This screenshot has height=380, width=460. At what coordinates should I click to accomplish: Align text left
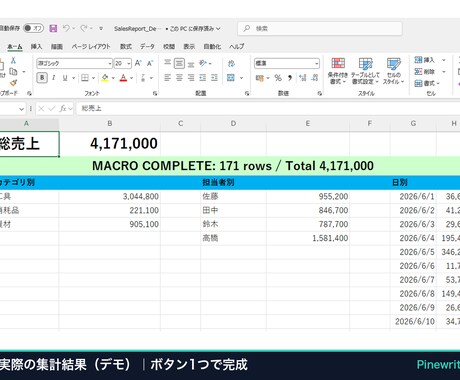(x=168, y=78)
